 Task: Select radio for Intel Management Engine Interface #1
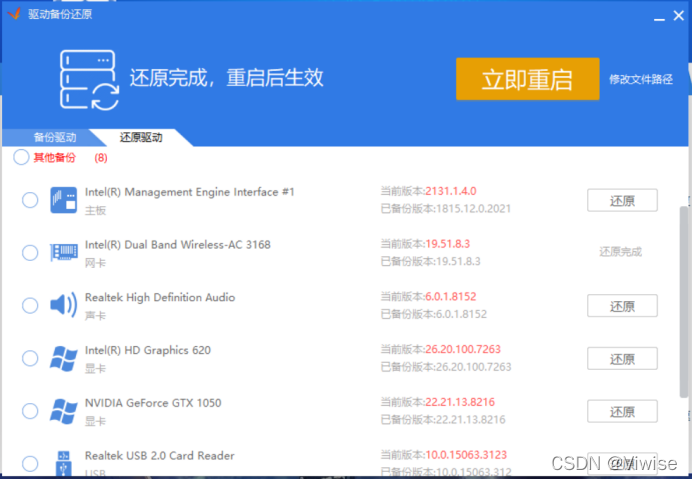[x=30, y=200]
